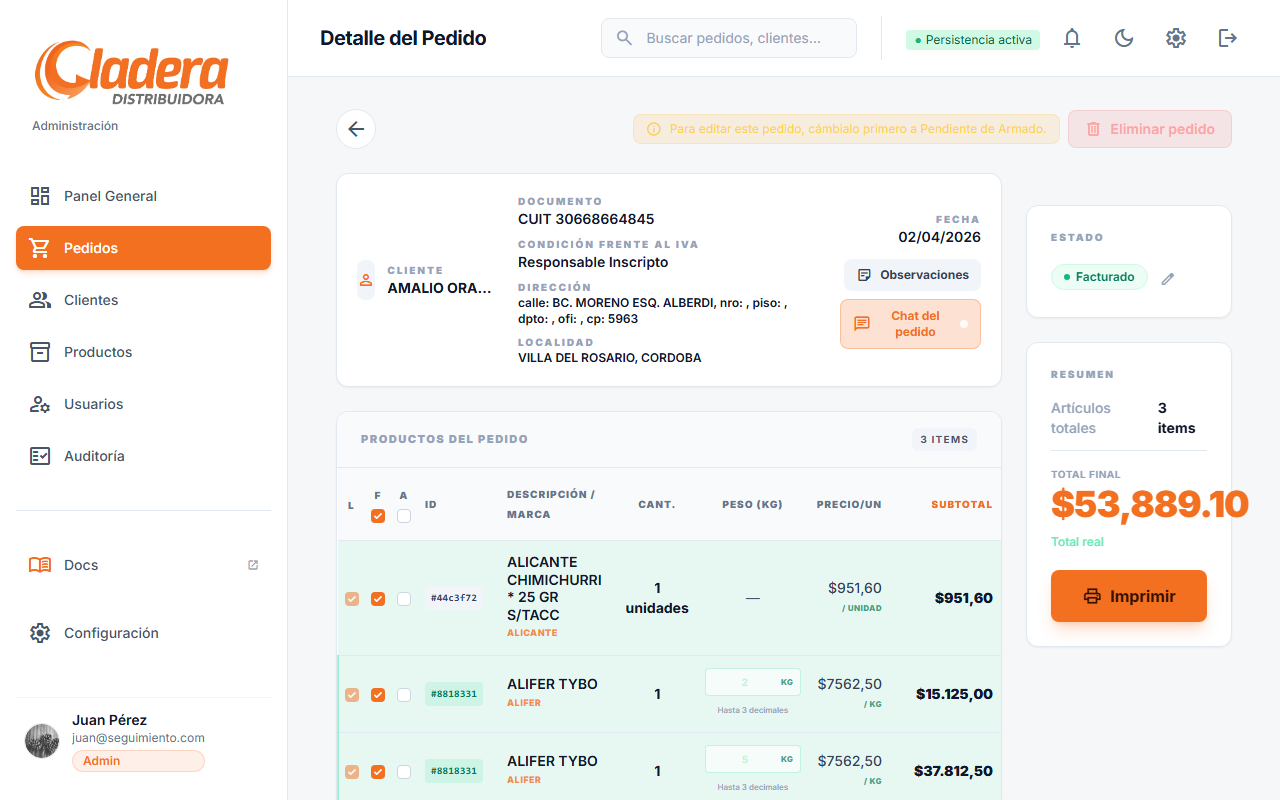Open settings with the top-bar gear icon

point(1176,37)
